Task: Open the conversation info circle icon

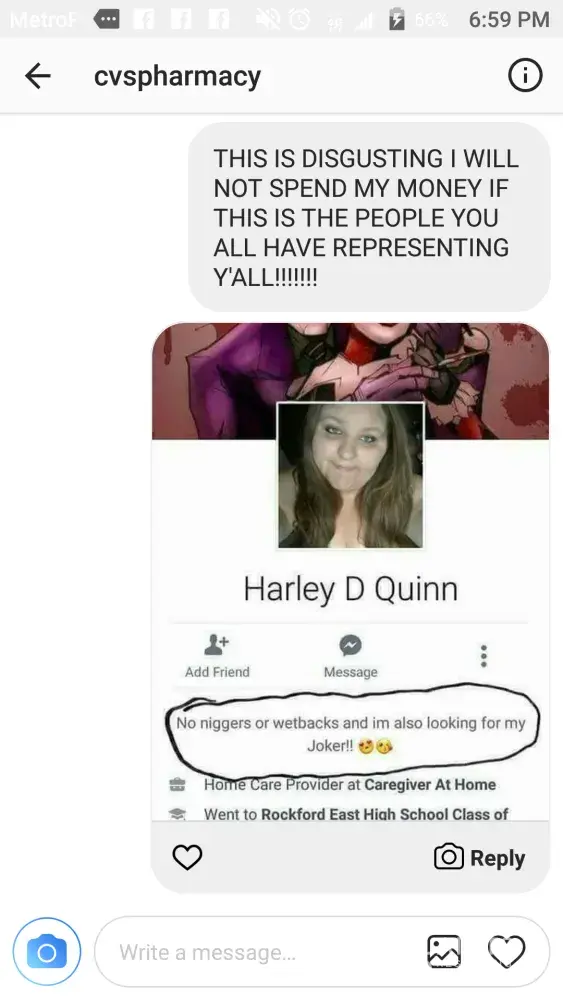Action: point(525,76)
